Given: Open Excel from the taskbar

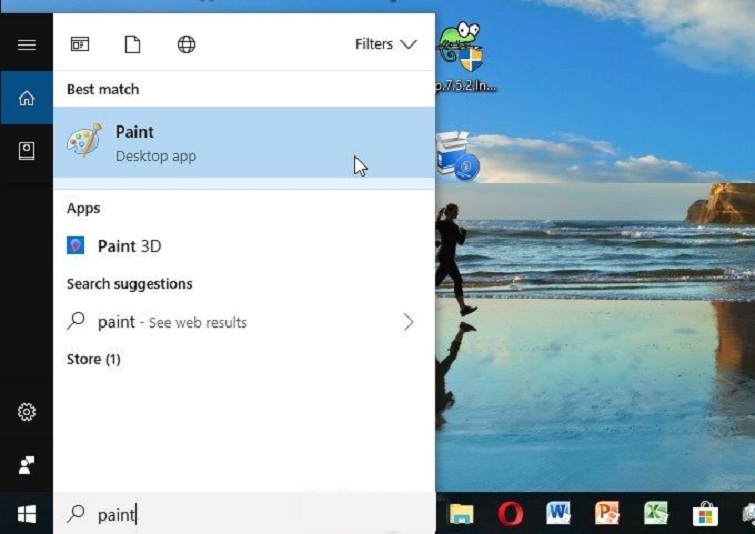Looking at the screenshot, I should tap(656, 513).
